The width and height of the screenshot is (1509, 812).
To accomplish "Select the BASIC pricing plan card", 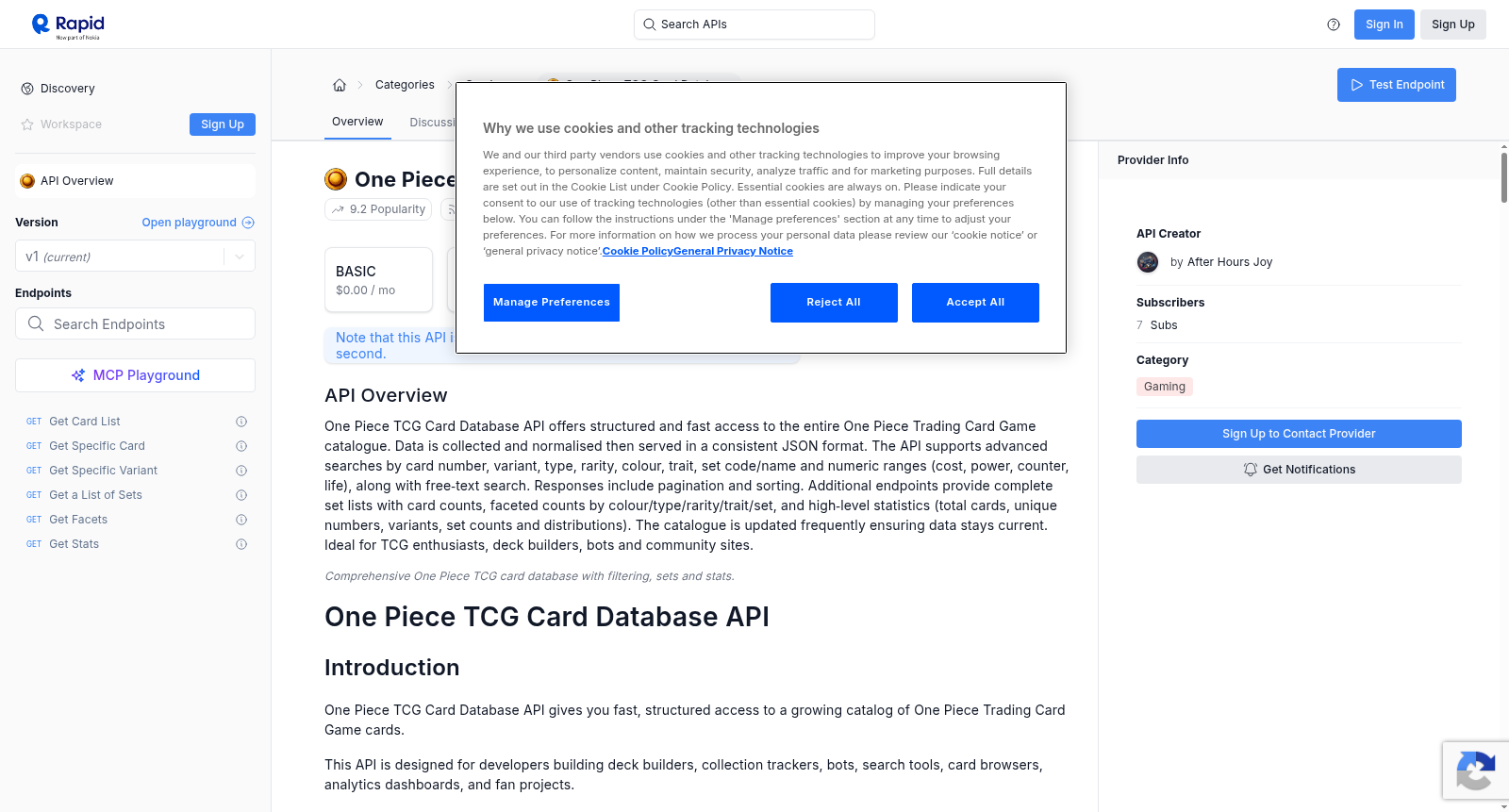I will (x=378, y=280).
